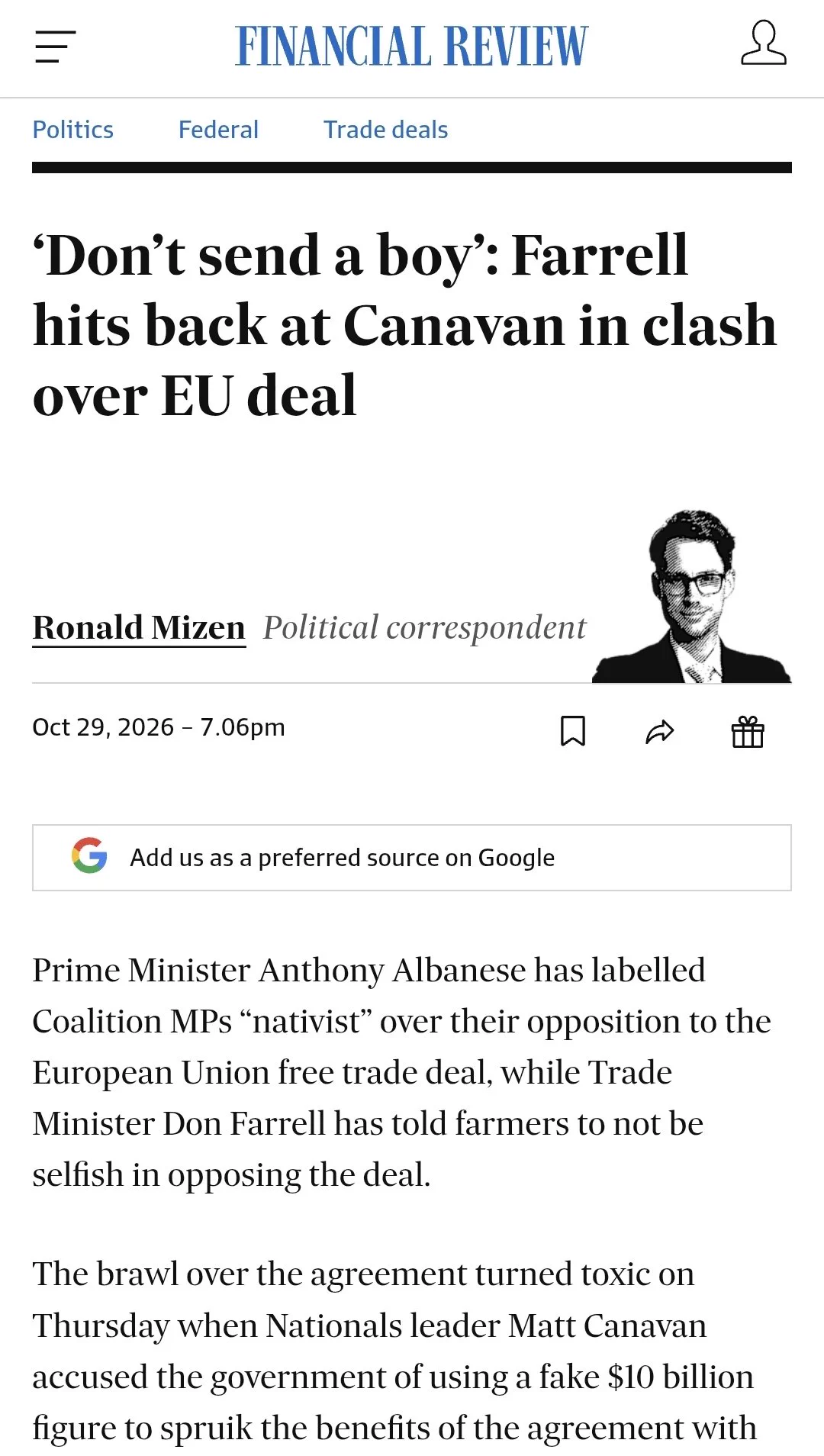
Task: Open the hamburger navigation menu
Action: pyautogui.click(x=56, y=47)
